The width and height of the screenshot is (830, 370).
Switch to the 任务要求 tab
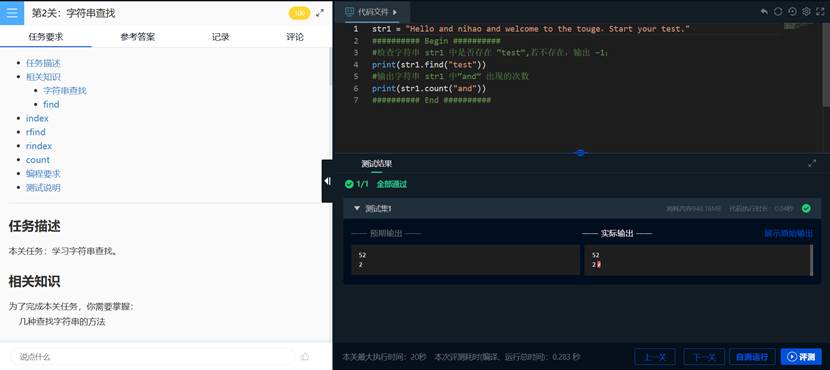point(46,37)
